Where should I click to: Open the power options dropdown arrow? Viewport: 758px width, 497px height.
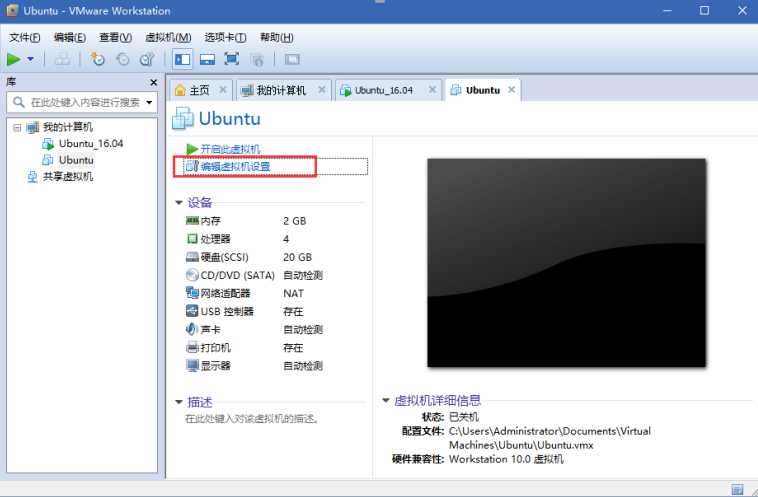pyautogui.click(x=30, y=59)
